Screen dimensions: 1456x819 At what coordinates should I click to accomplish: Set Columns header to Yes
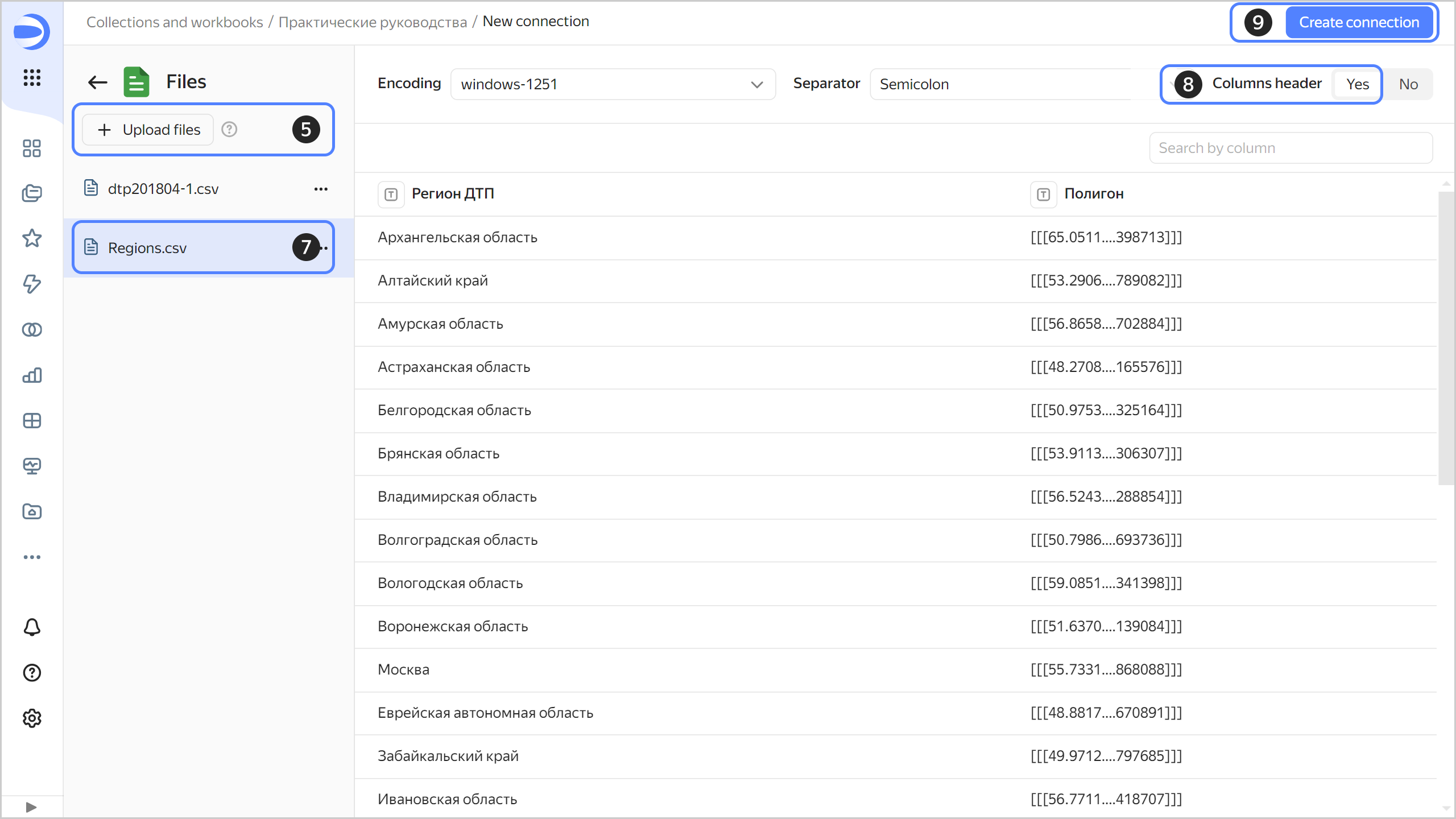coord(1357,84)
